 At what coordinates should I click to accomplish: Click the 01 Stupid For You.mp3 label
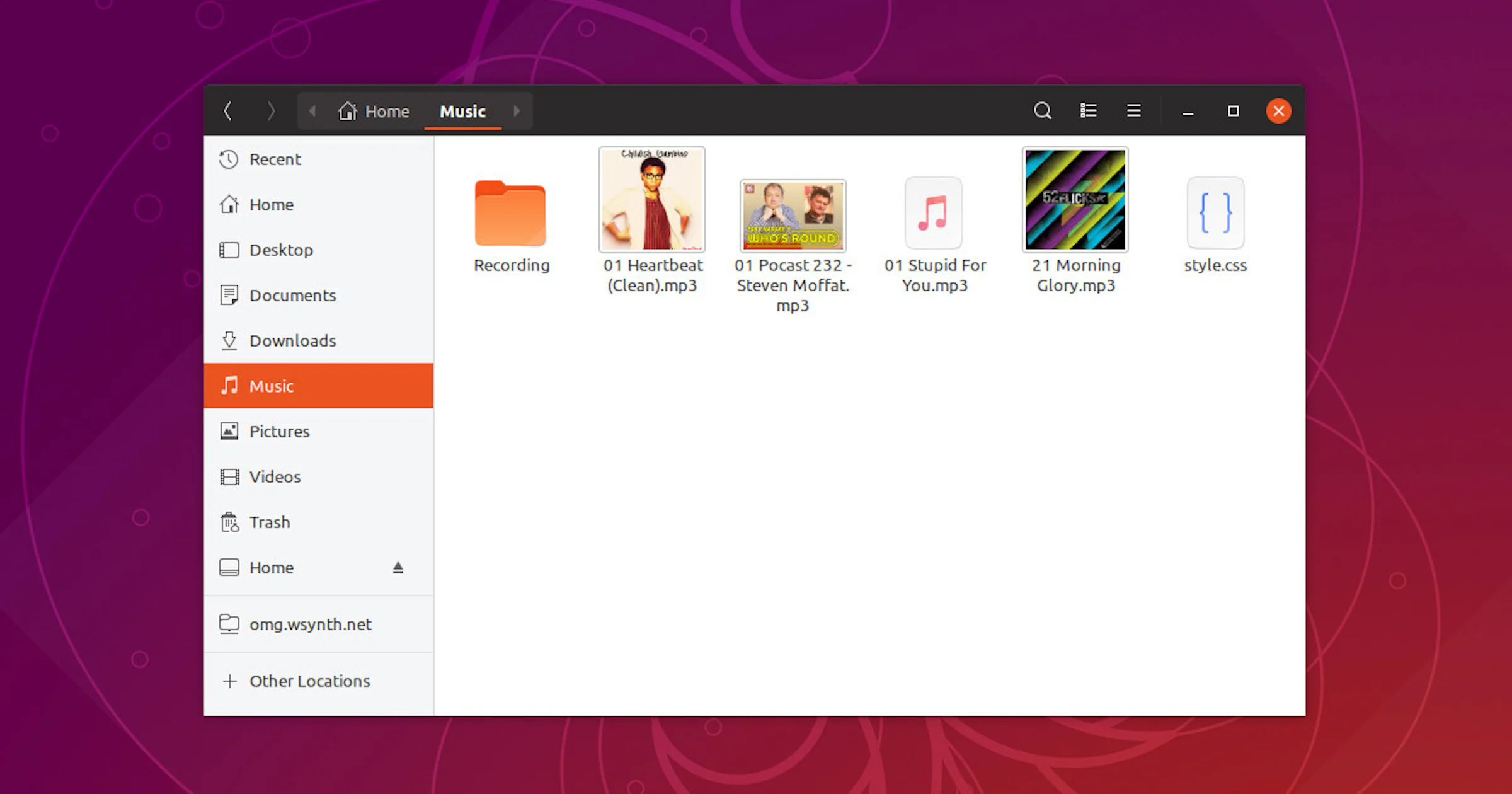tap(935, 275)
